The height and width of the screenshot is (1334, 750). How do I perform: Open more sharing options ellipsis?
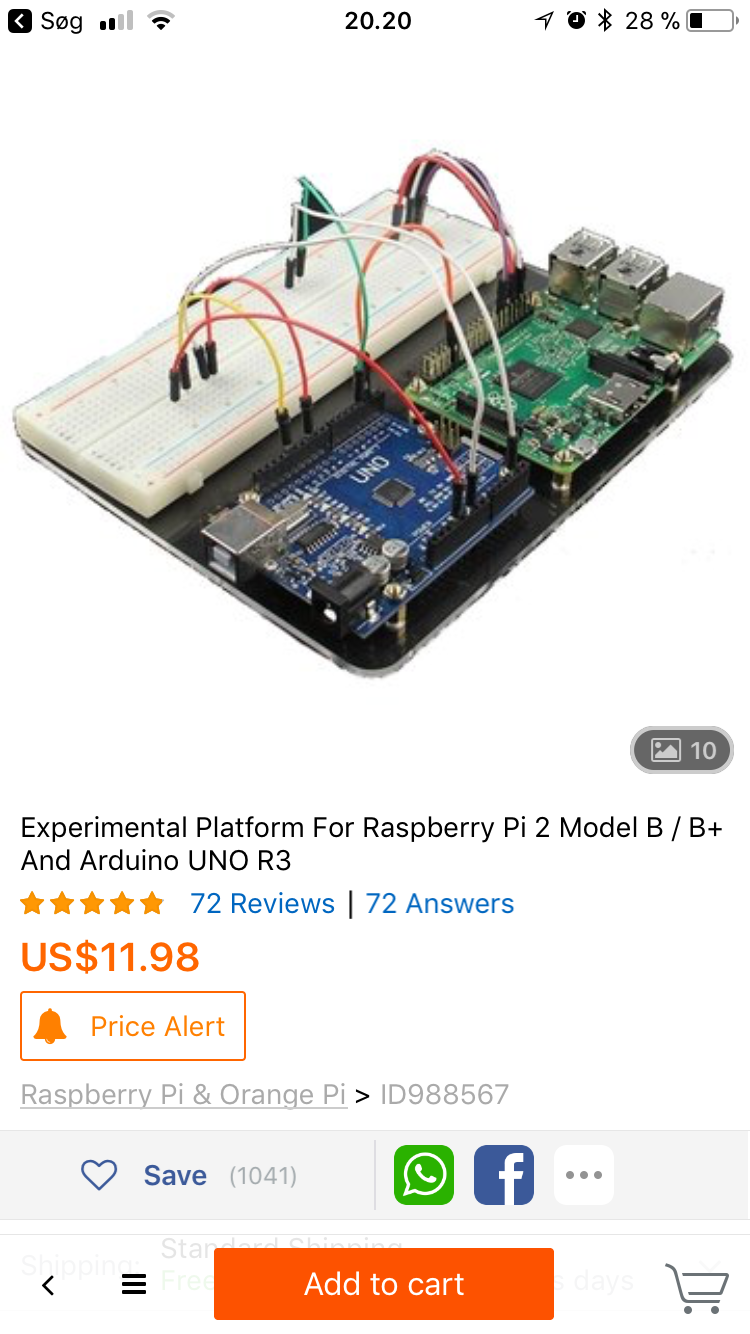584,1175
